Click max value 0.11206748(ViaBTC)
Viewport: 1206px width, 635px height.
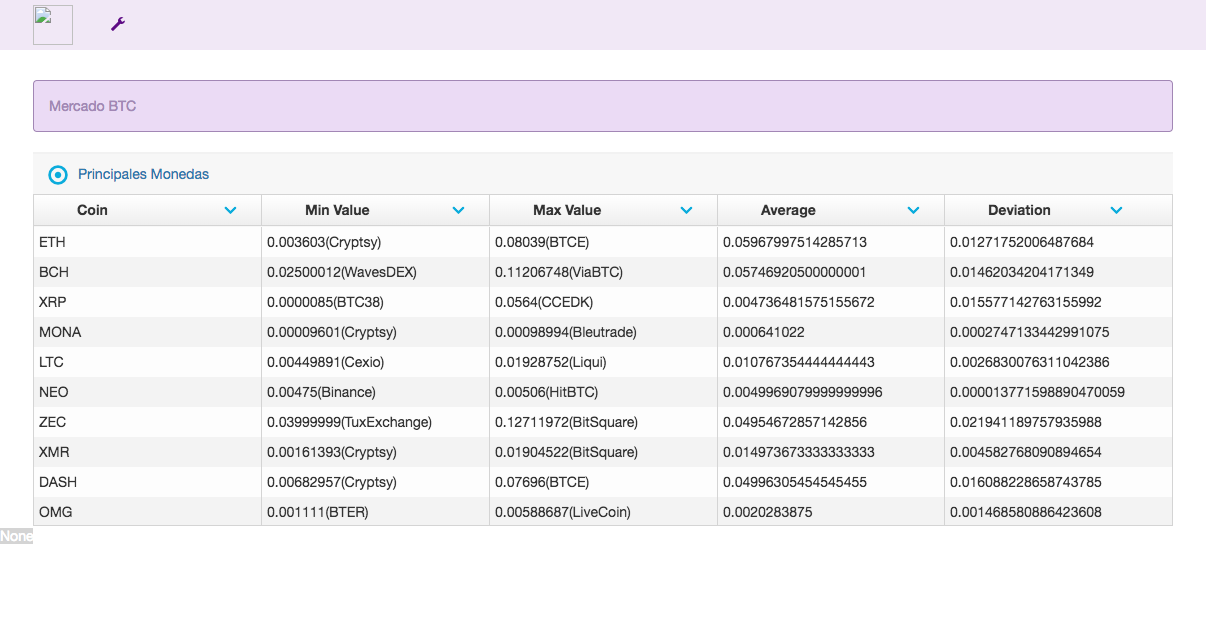560,272
